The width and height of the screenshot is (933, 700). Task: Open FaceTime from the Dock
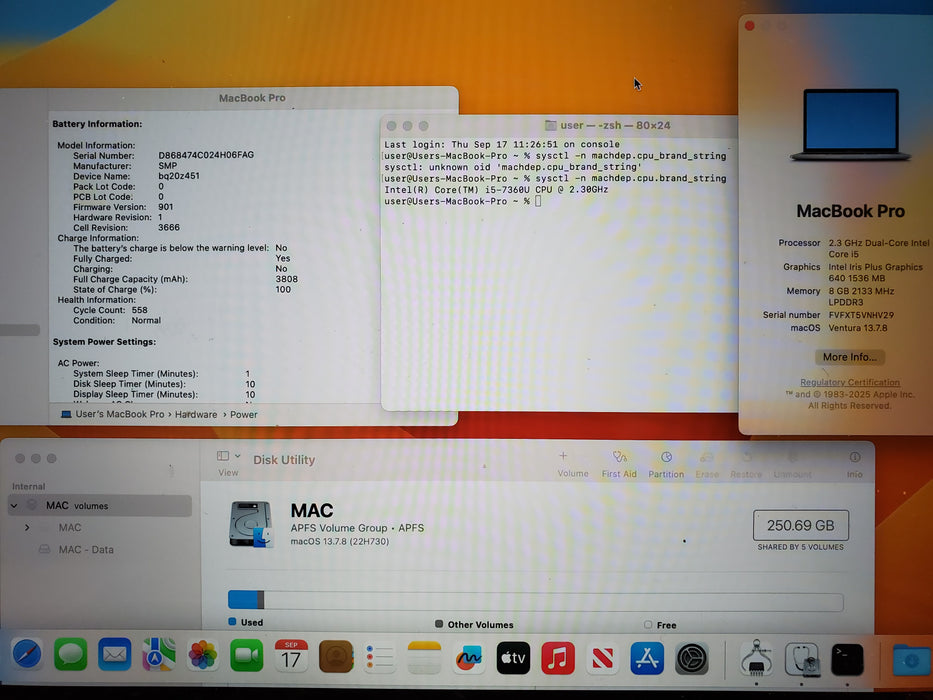(247, 656)
